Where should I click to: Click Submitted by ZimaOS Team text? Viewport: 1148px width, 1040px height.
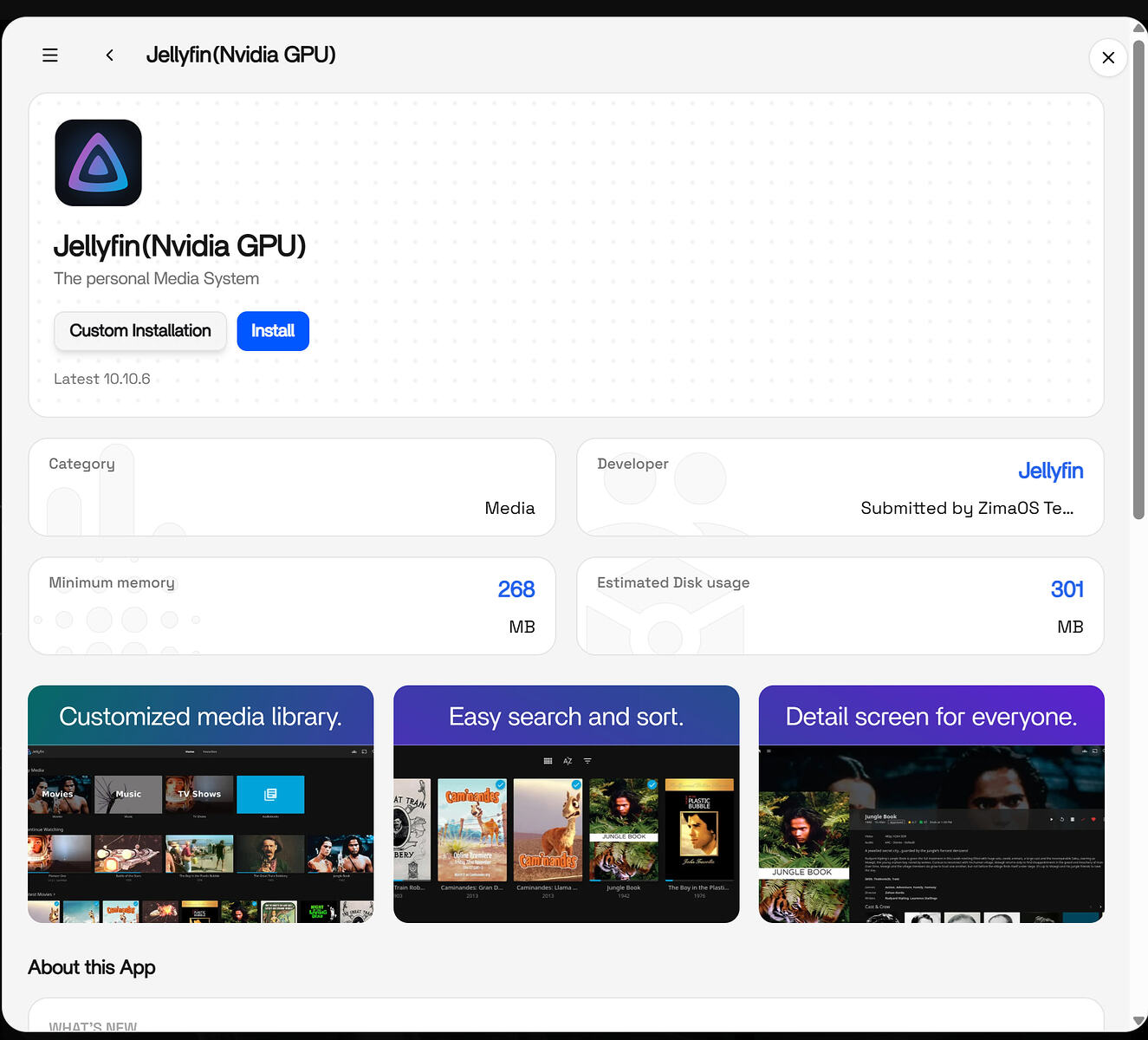tap(967, 508)
